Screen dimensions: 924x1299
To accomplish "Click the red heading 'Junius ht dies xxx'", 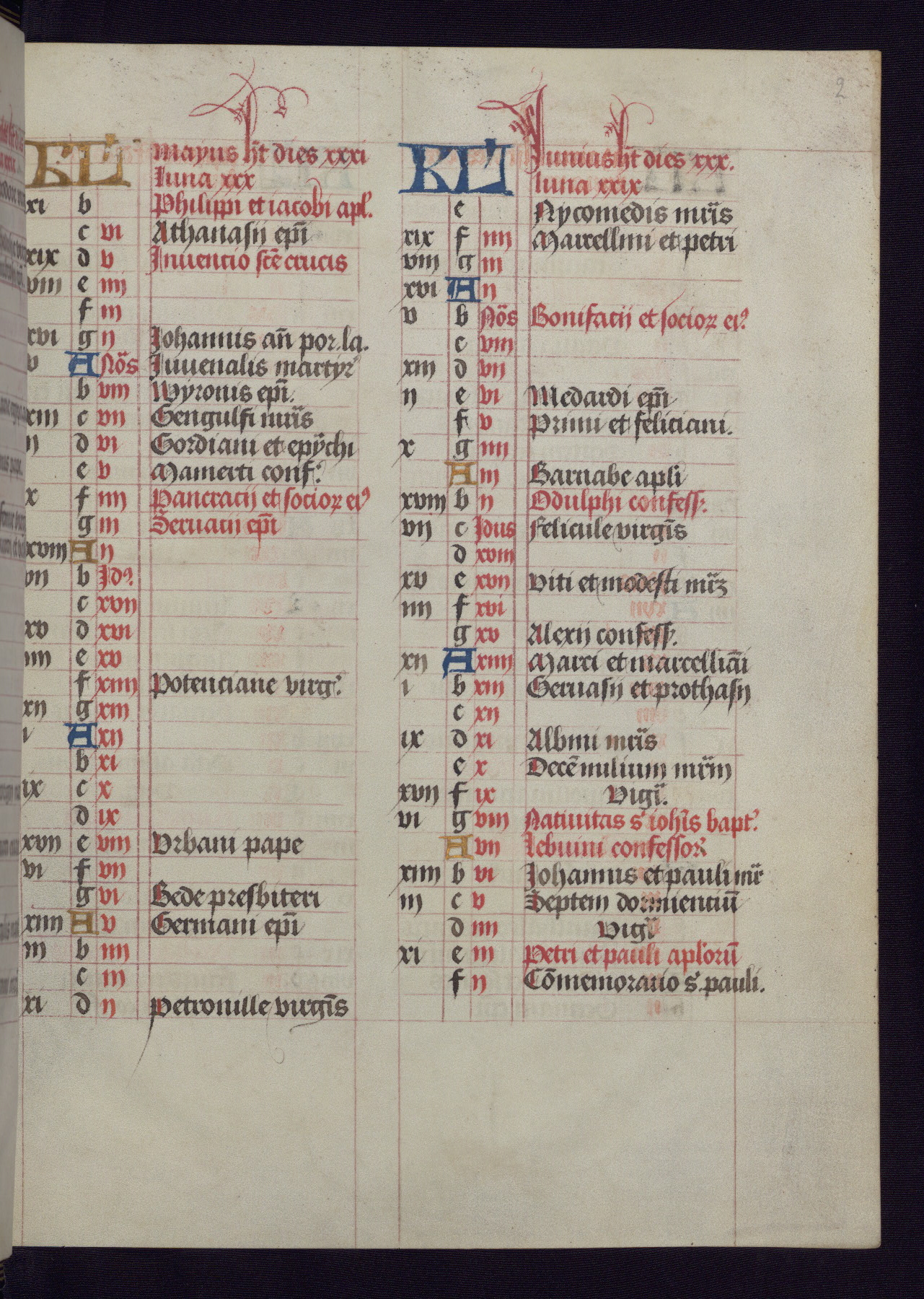I will (x=631, y=162).
